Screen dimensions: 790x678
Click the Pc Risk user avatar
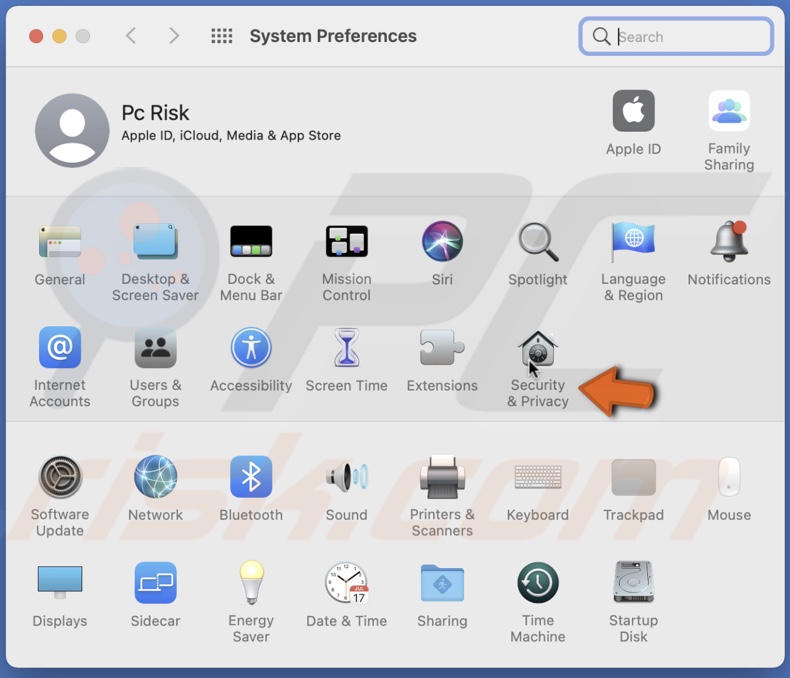click(x=72, y=130)
